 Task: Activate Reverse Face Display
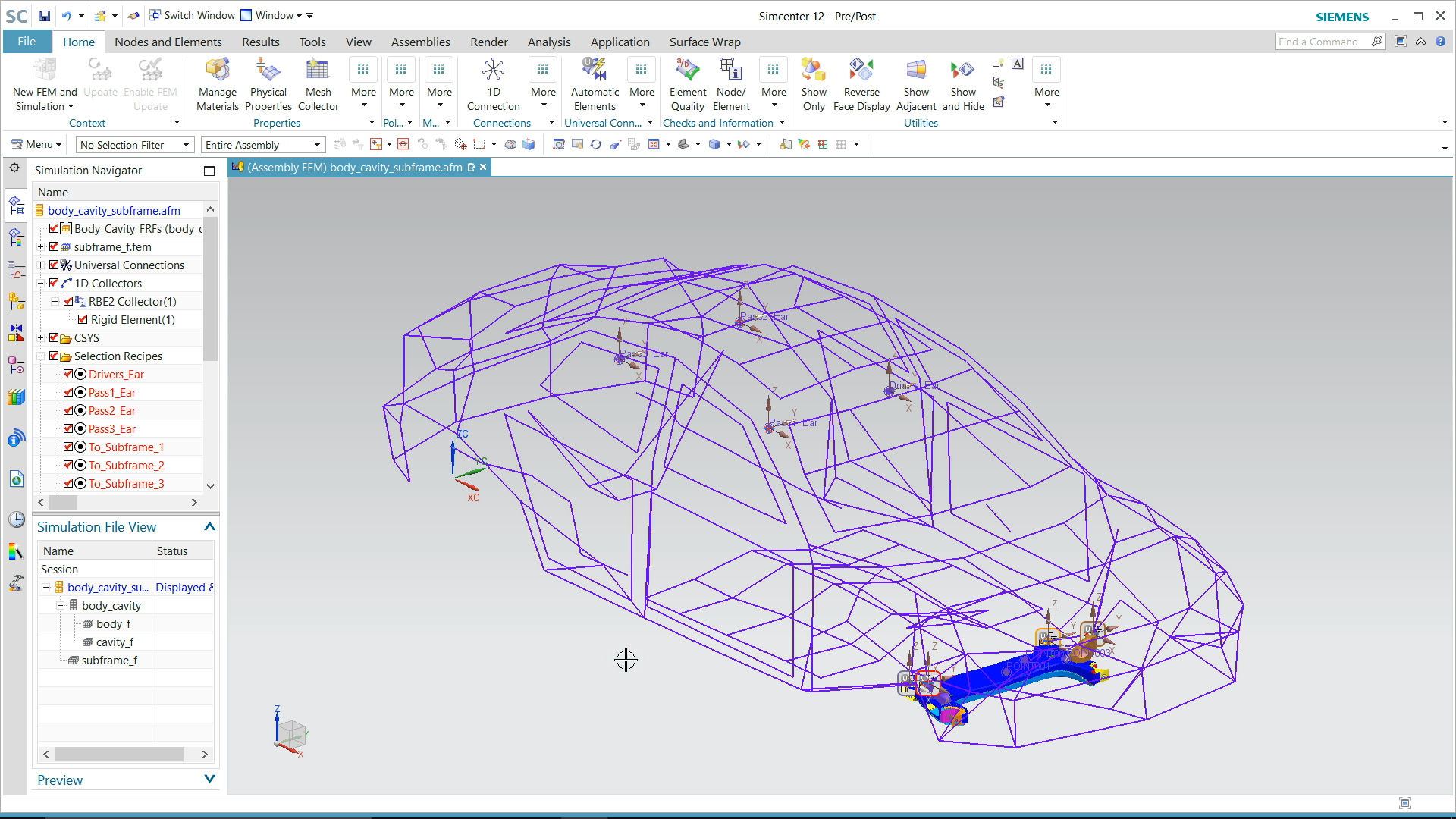point(861,83)
